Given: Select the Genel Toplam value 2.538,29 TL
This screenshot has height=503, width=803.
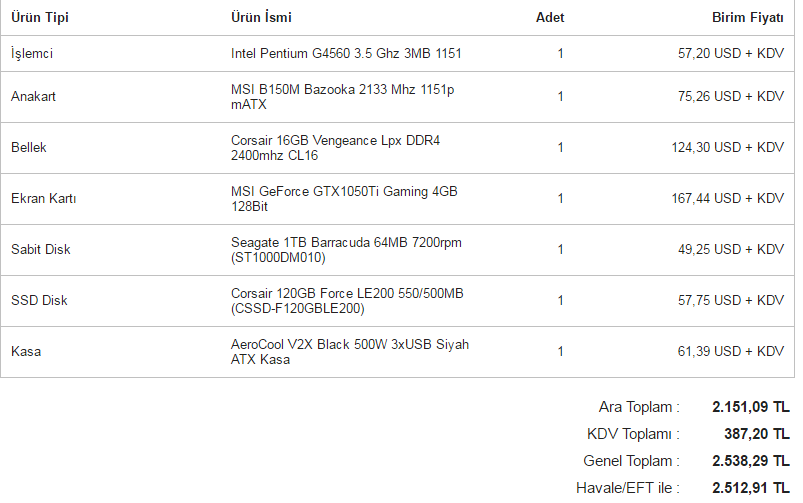Looking at the screenshot, I should (750, 462).
